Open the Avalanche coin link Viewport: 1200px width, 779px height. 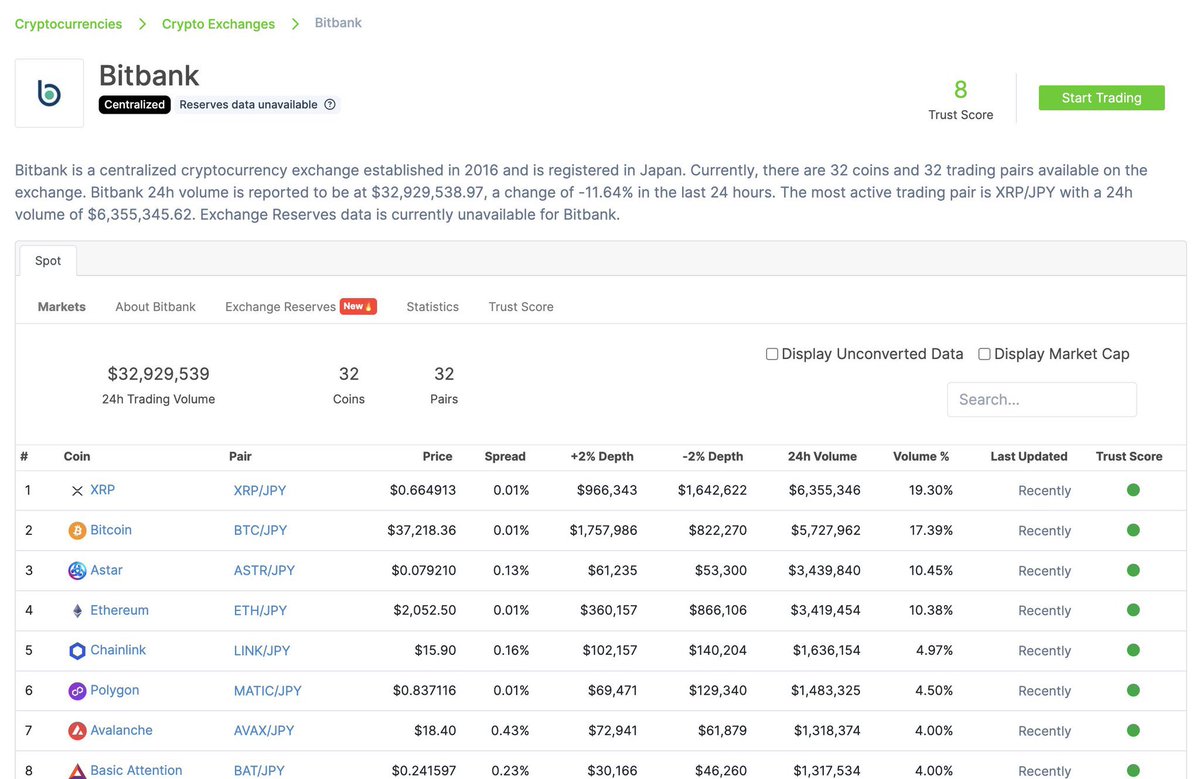click(121, 730)
